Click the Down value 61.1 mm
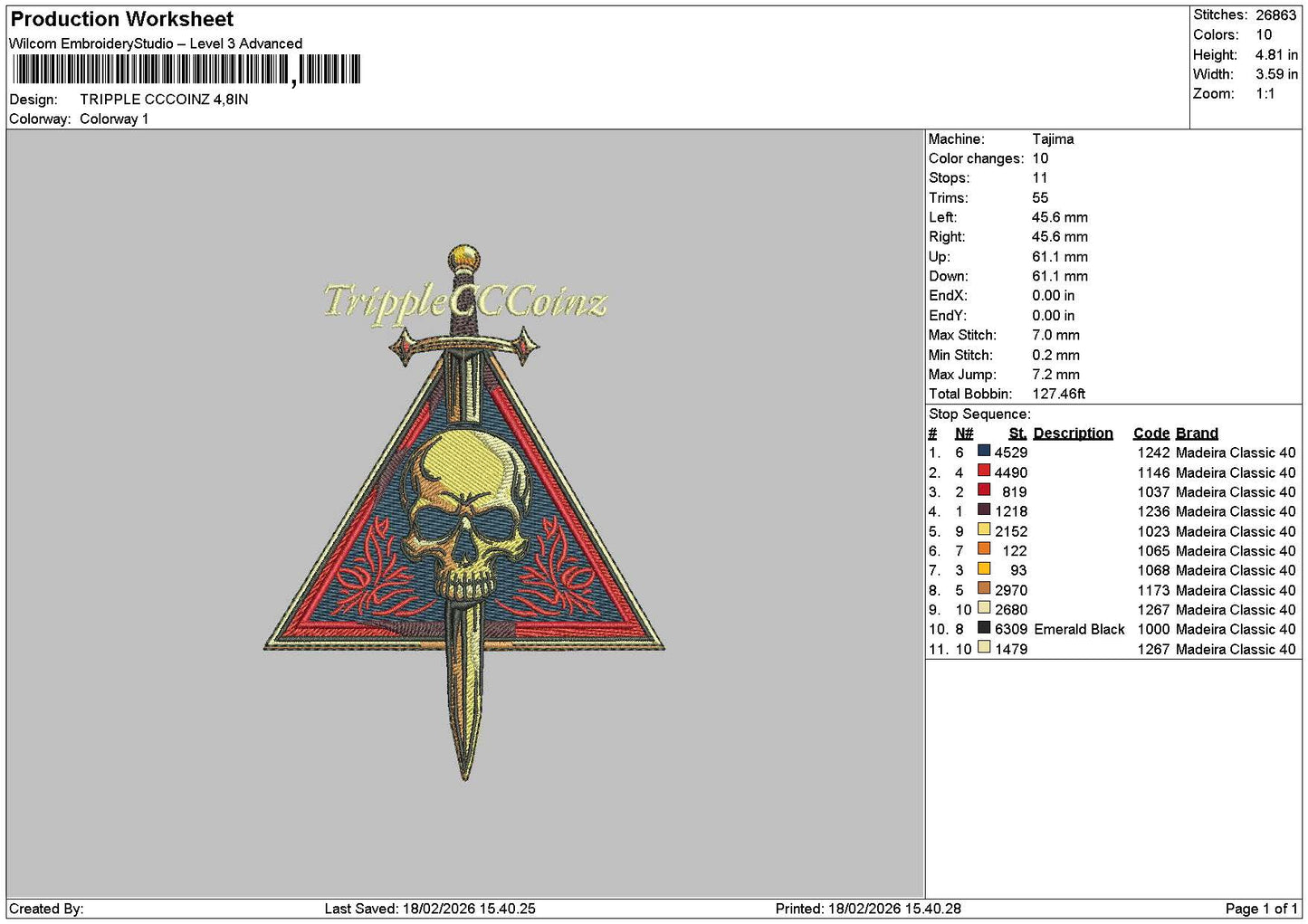1308x924 pixels. (x=1060, y=276)
